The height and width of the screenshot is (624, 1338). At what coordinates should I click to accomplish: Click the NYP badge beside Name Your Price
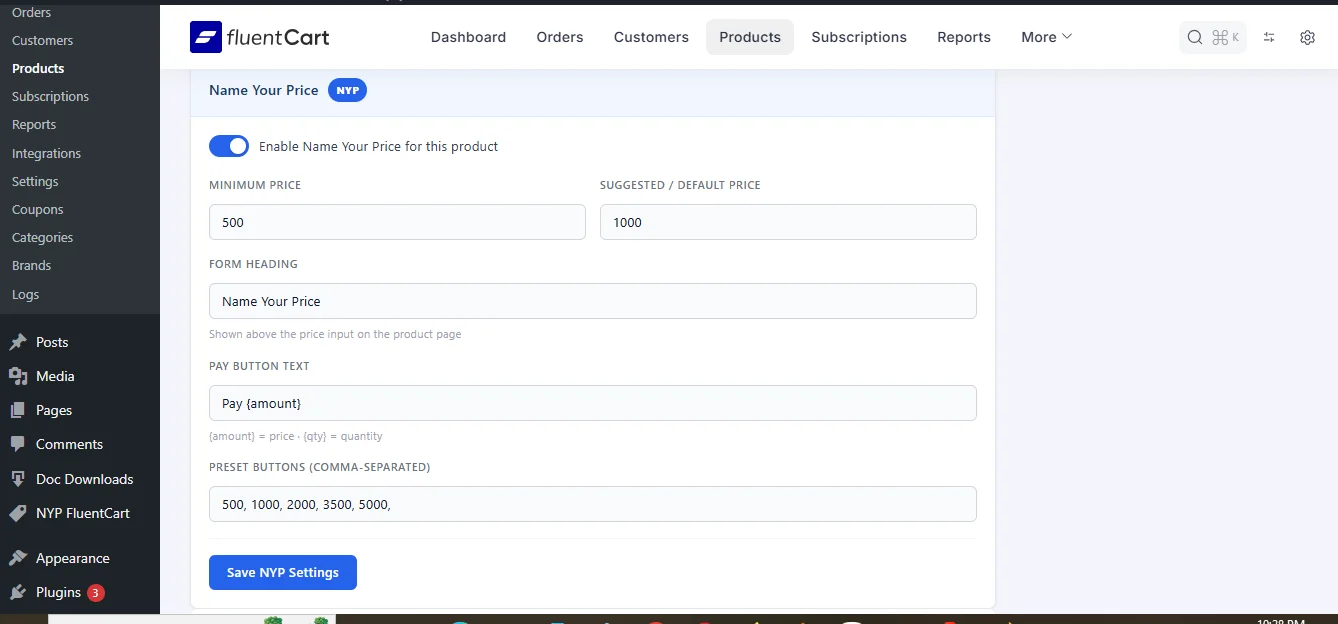pyautogui.click(x=347, y=90)
